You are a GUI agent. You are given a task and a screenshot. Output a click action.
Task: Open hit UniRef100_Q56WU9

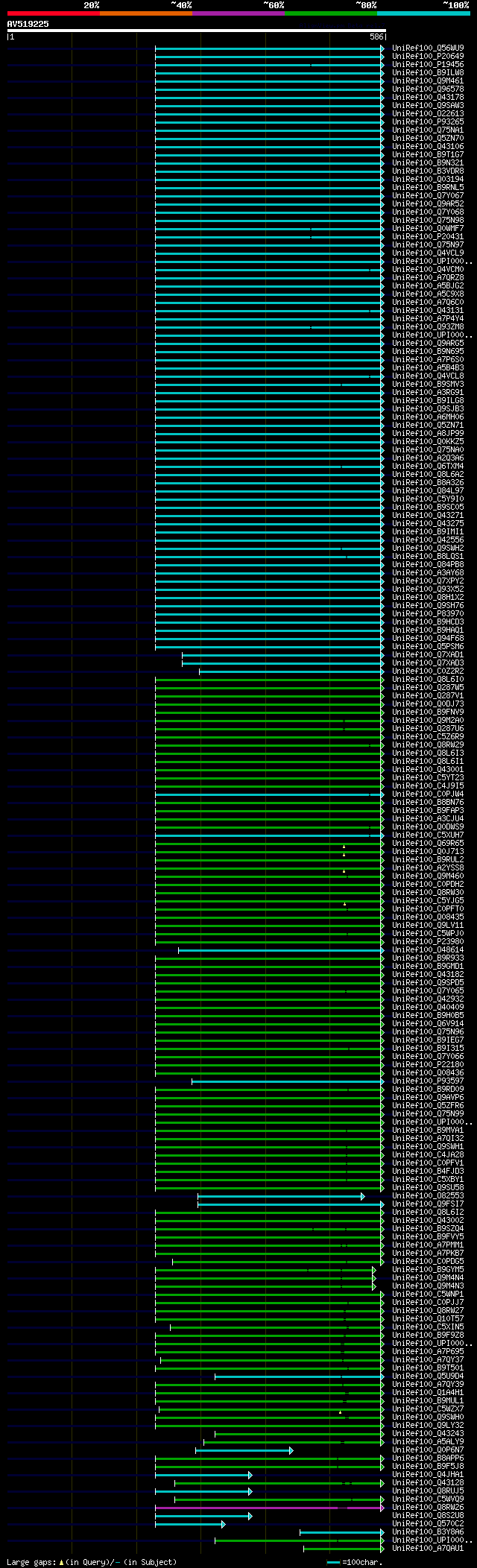click(x=428, y=48)
